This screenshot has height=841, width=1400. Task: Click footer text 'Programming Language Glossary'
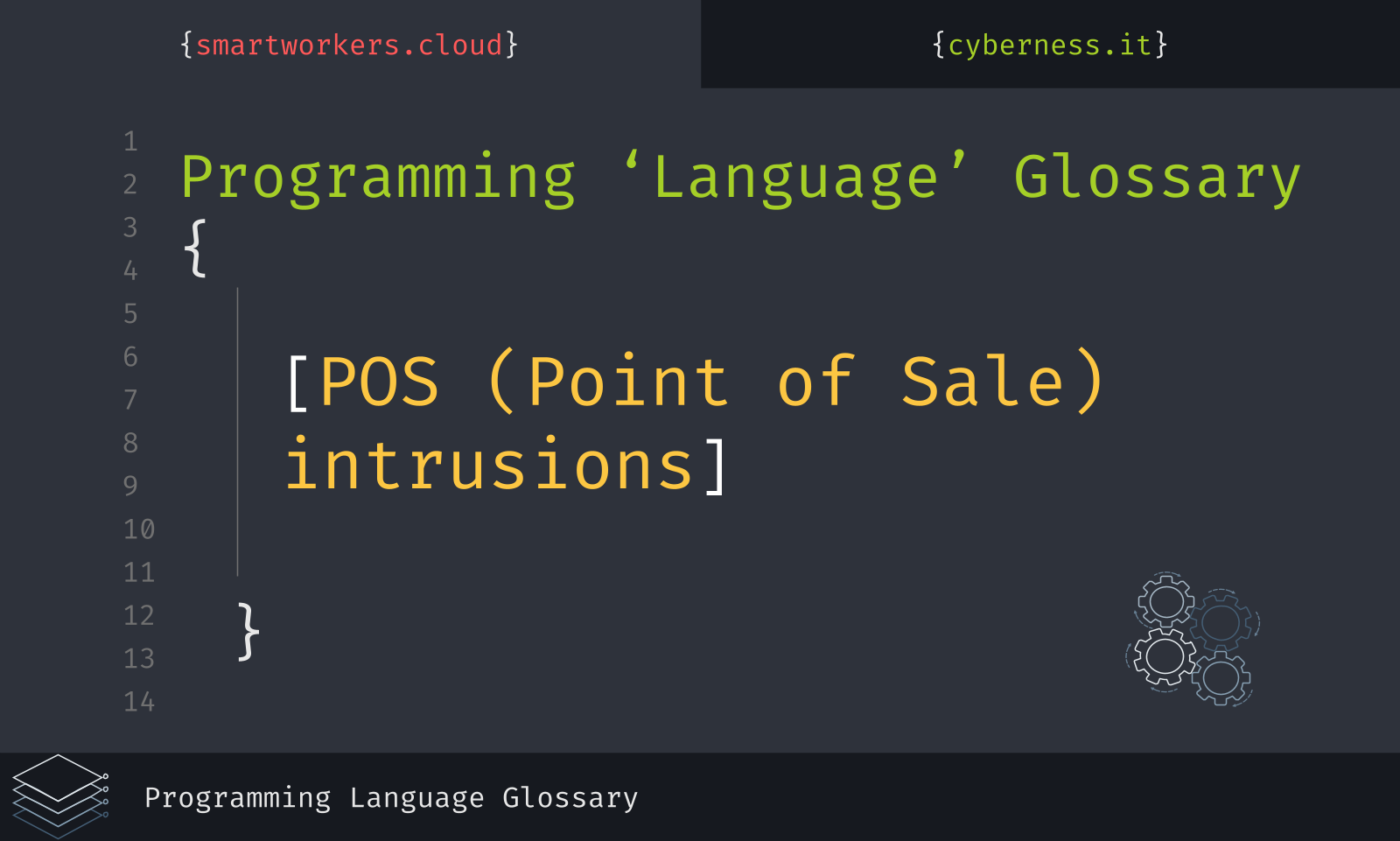pyautogui.click(x=391, y=798)
